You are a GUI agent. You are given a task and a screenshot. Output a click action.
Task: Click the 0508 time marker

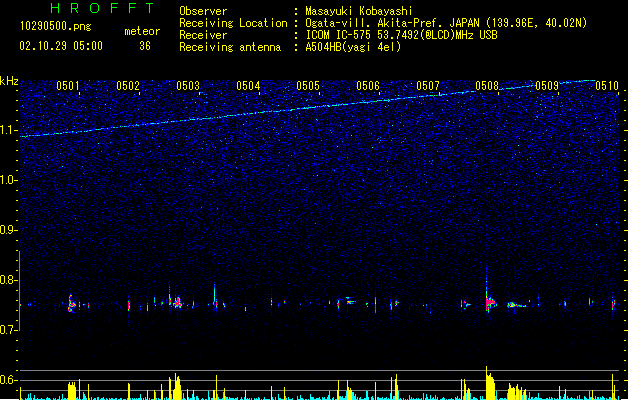(x=487, y=86)
